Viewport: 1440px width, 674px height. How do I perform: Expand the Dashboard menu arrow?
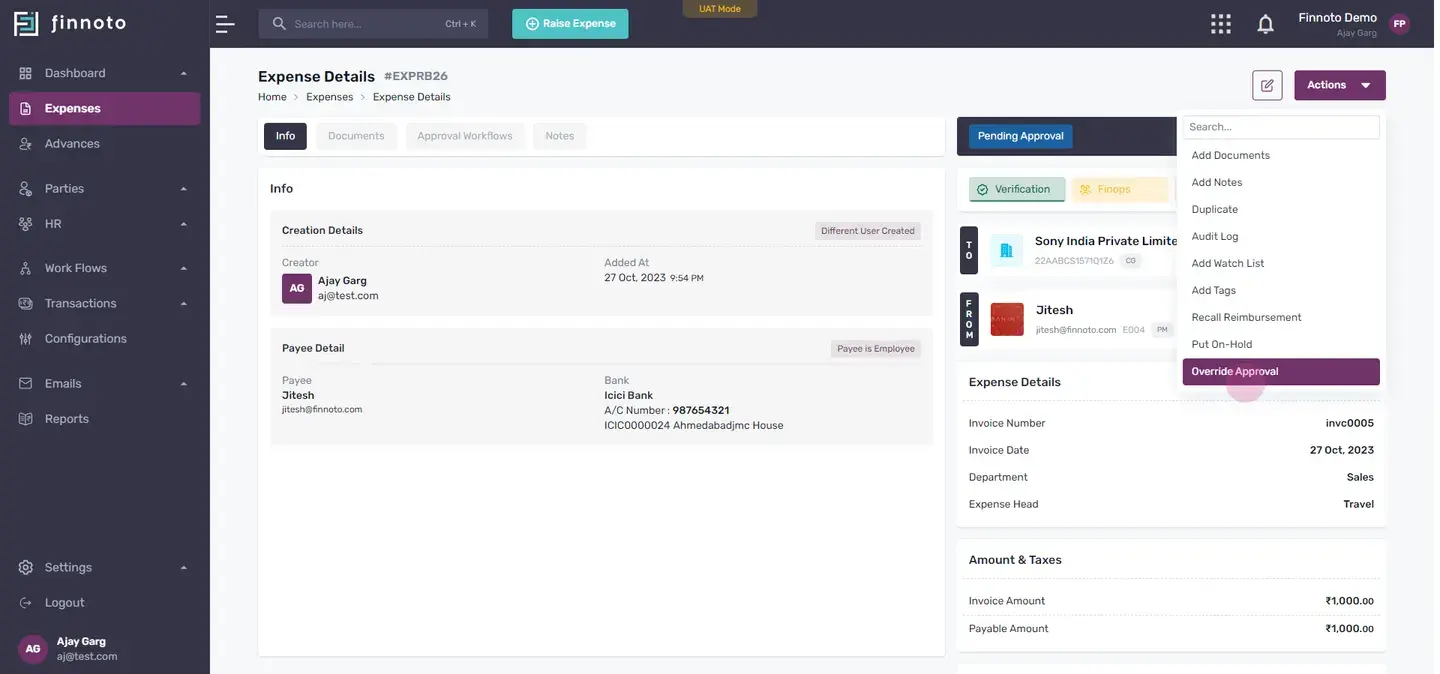tap(184, 74)
